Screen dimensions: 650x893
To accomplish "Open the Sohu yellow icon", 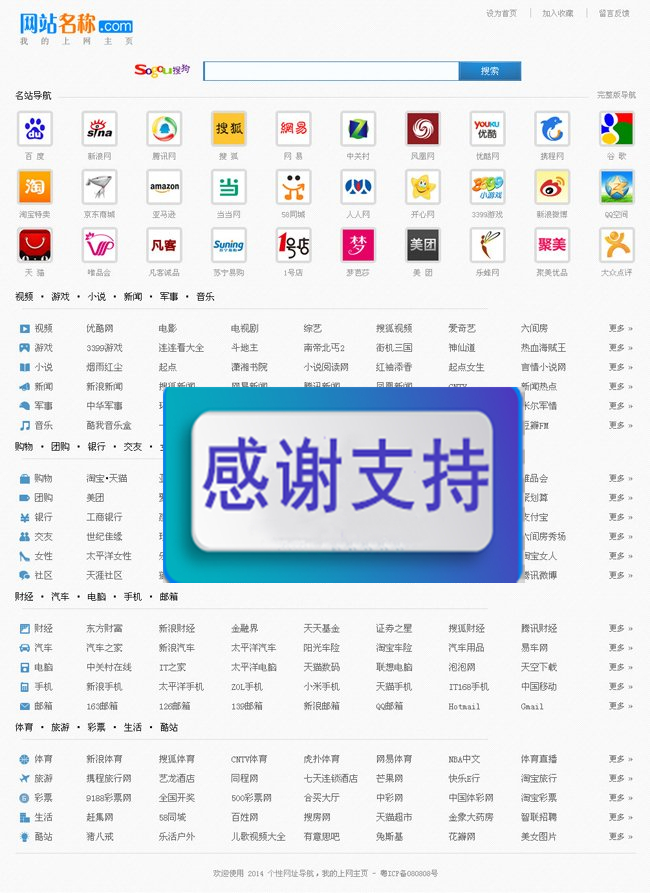I will 229,129.
